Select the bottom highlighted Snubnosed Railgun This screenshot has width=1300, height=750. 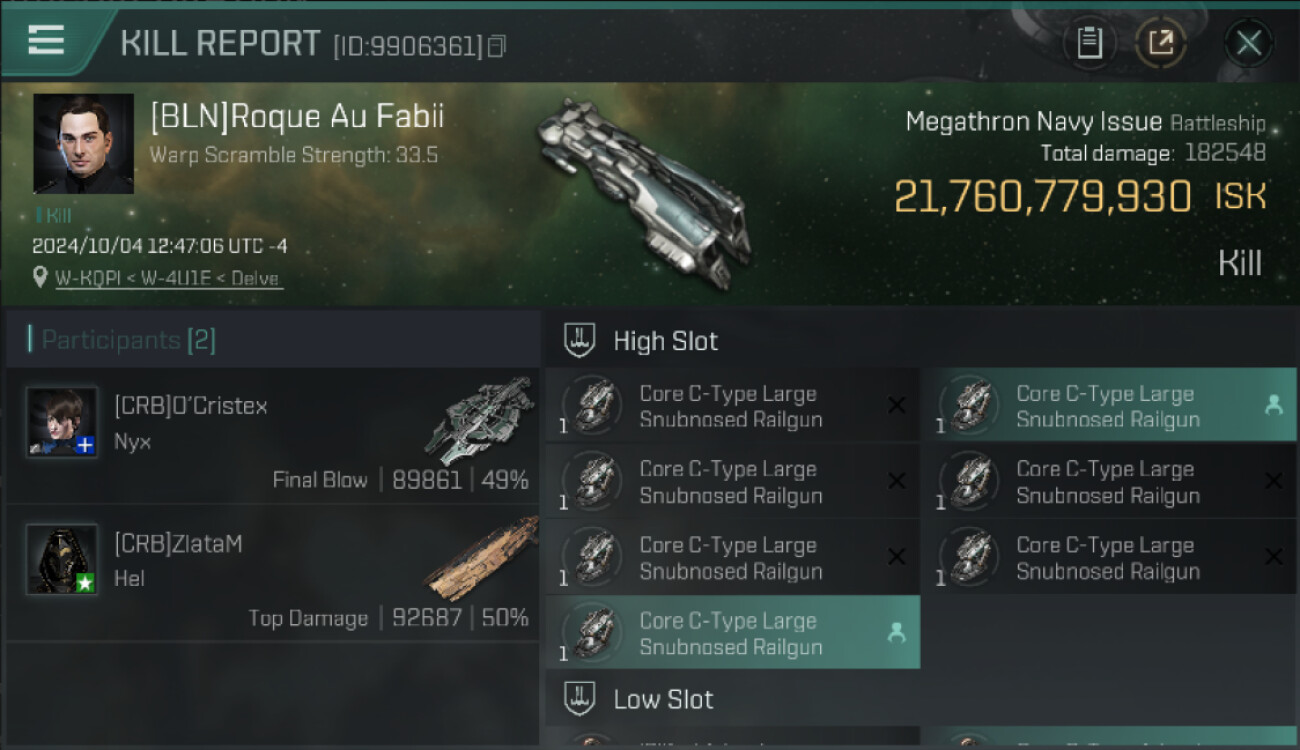tap(730, 633)
